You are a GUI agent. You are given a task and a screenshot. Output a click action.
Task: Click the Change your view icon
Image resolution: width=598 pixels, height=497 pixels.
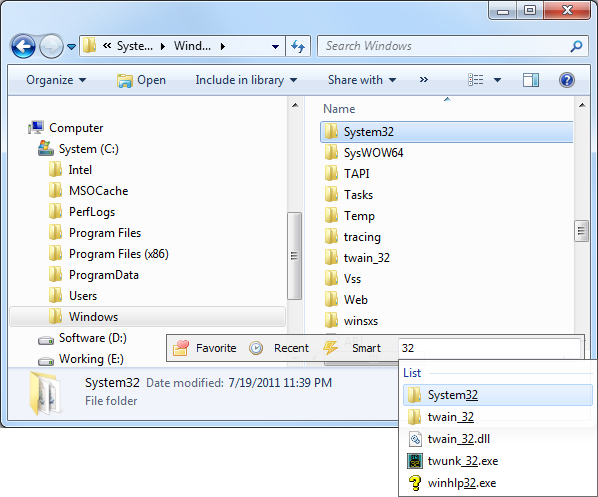click(x=476, y=80)
